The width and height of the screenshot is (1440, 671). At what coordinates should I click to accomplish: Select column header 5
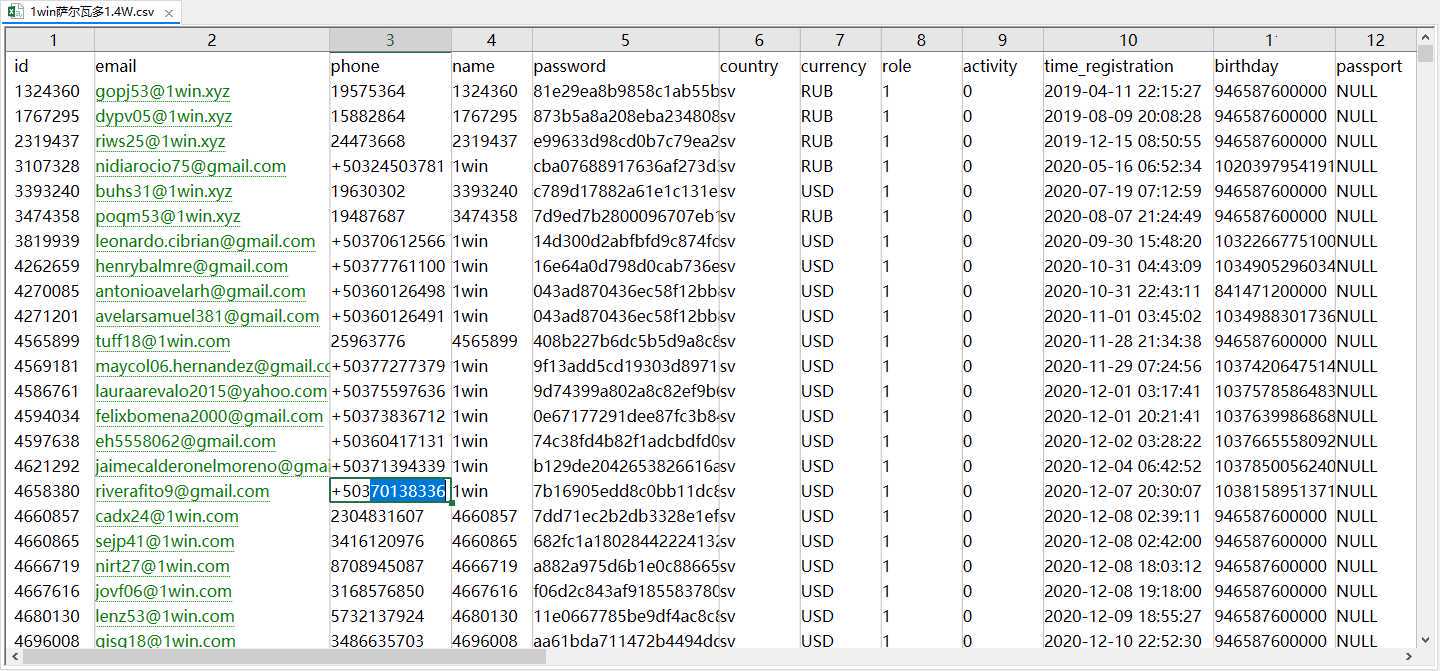(625, 40)
